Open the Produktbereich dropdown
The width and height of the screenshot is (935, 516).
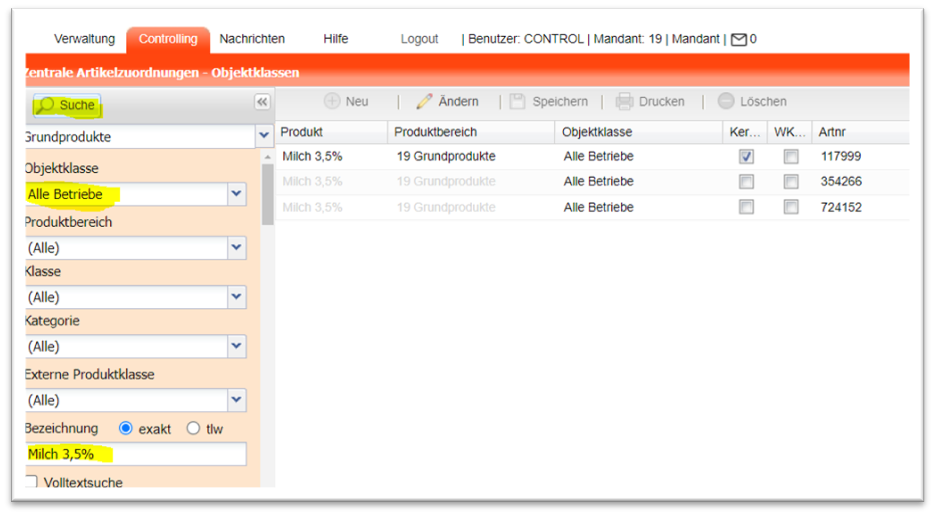tap(236, 247)
